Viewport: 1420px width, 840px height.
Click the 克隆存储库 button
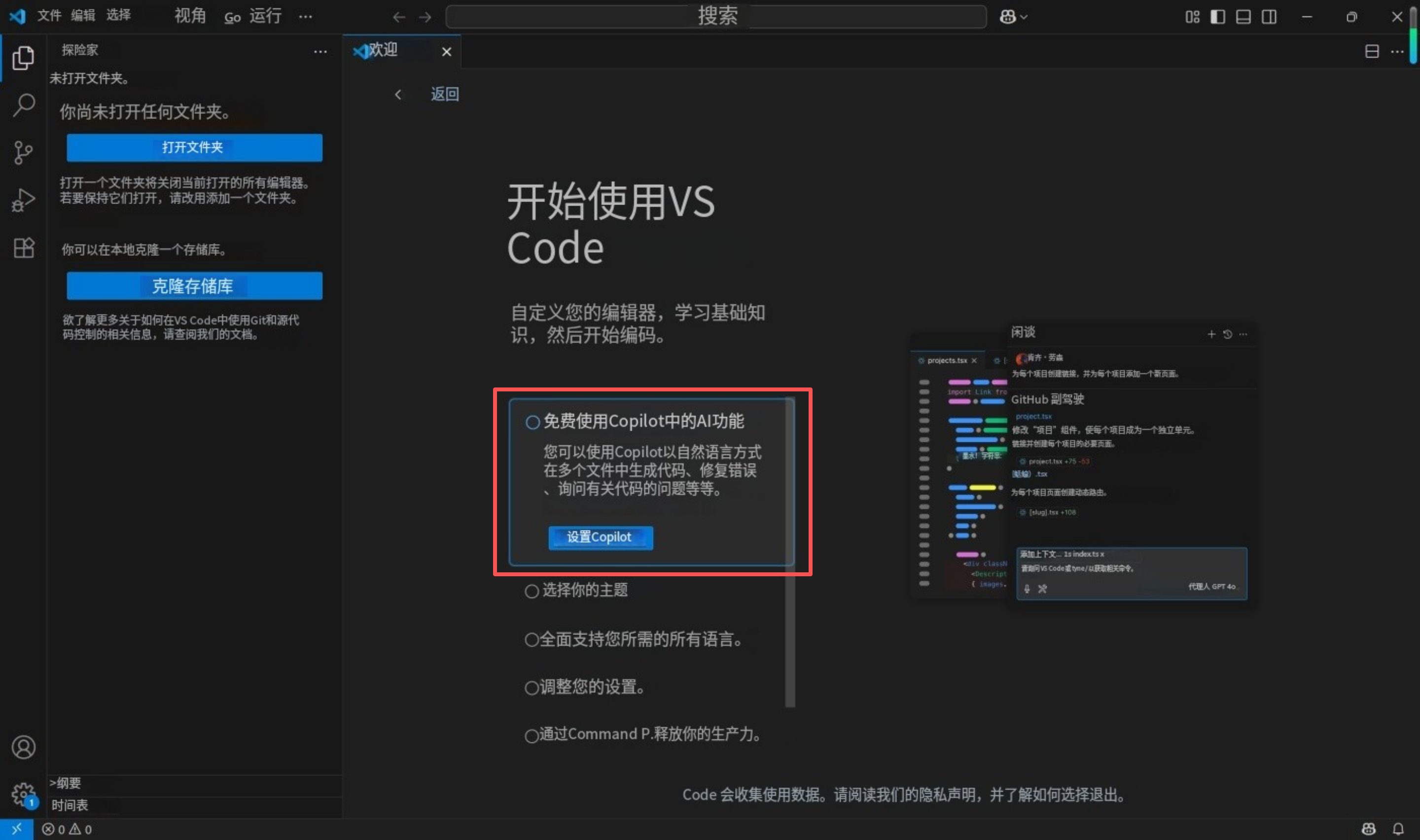(194, 286)
